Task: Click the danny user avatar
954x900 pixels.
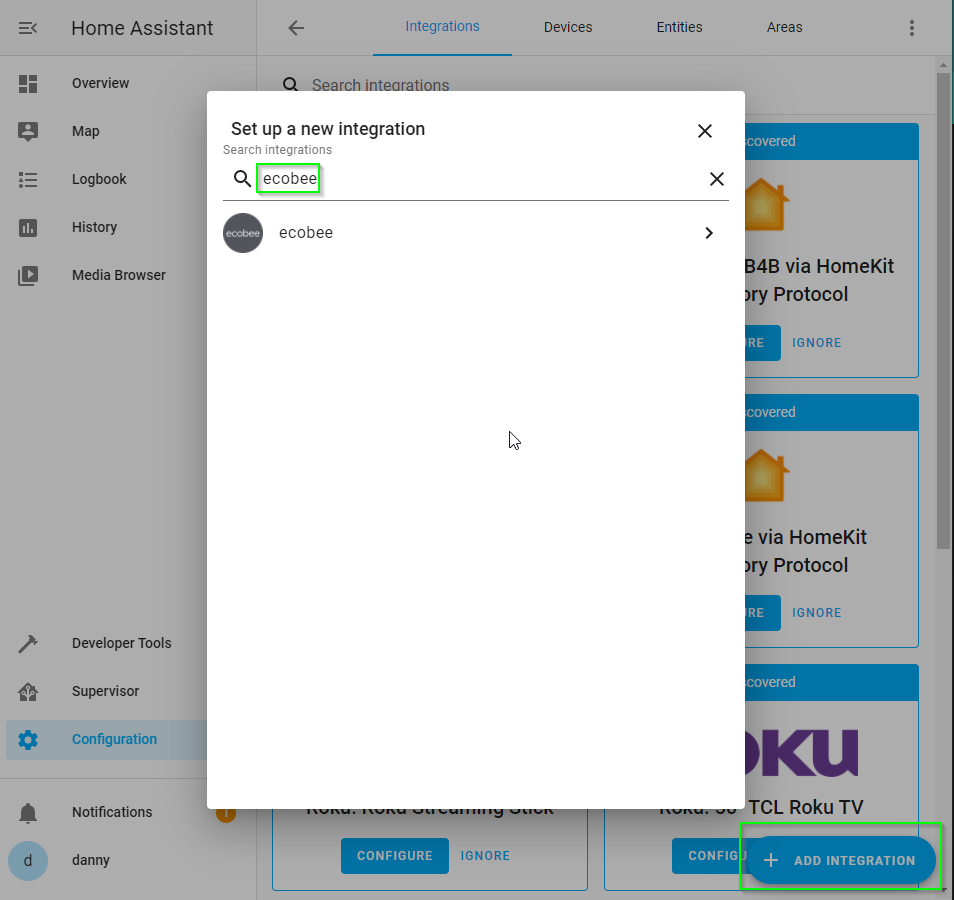Action: click(27, 860)
